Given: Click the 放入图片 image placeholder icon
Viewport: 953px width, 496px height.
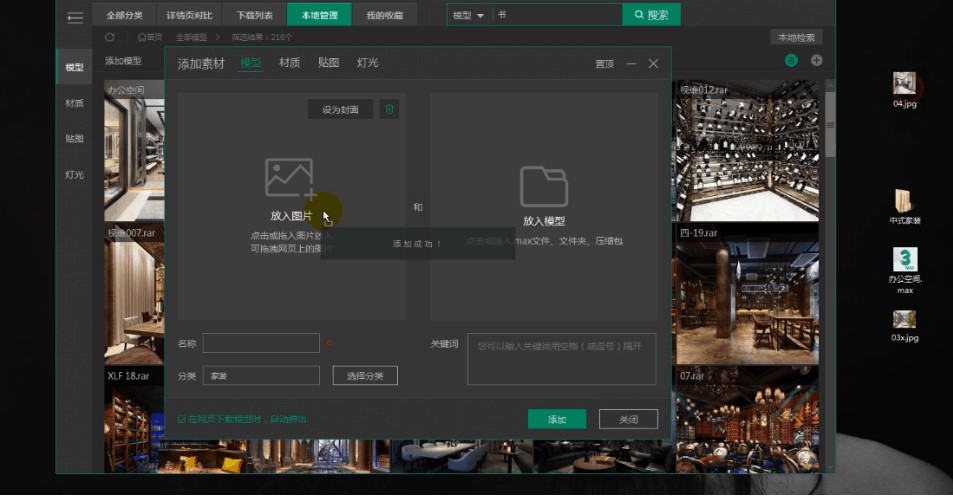Looking at the screenshot, I should (x=290, y=178).
